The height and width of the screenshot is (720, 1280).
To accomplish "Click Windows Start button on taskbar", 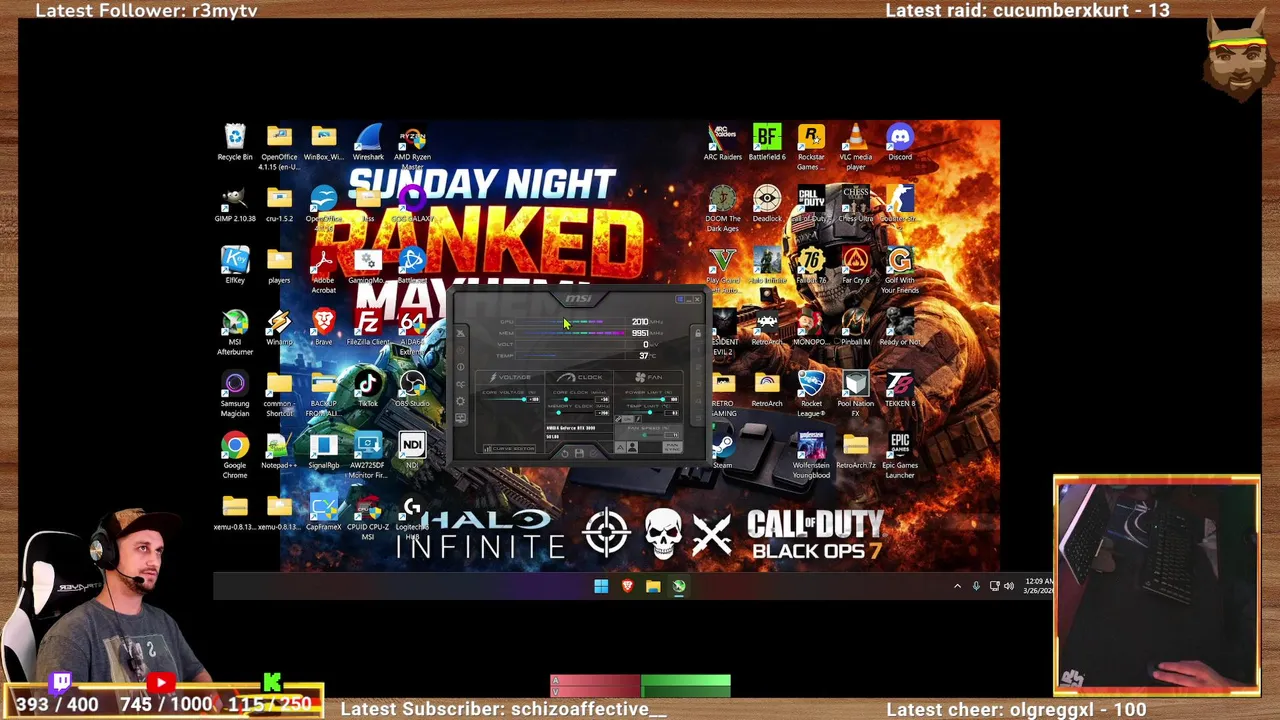I will click(x=601, y=586).
